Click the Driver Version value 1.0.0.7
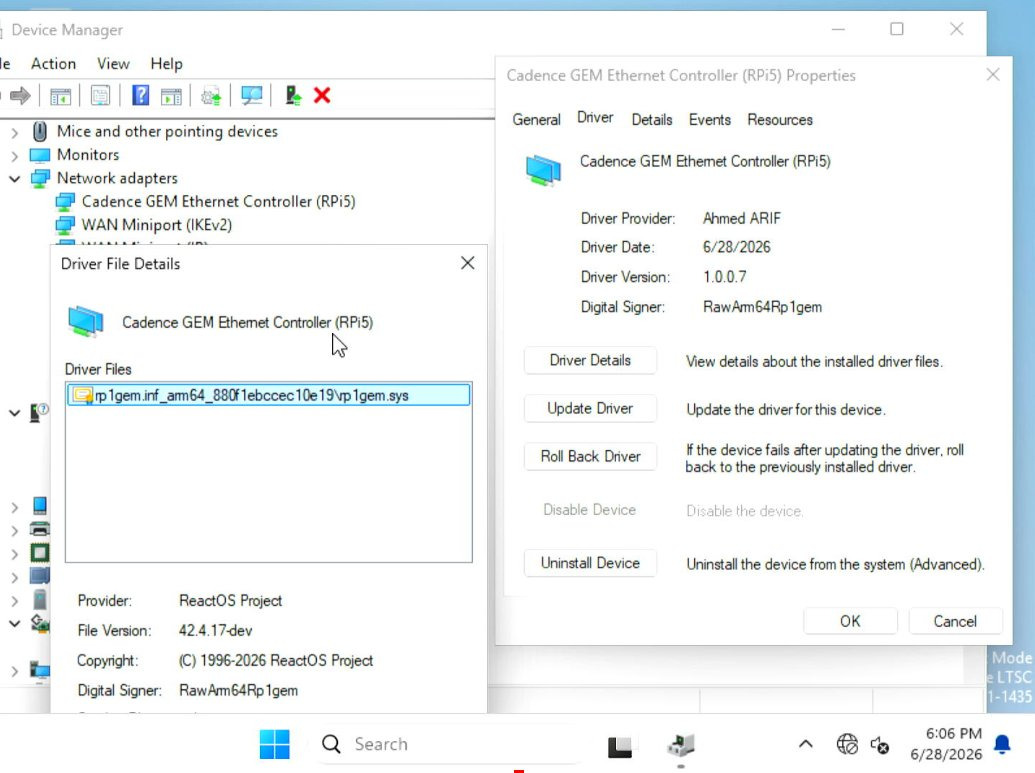Viewport: 1035px width, 773px height. coord(725,277)
